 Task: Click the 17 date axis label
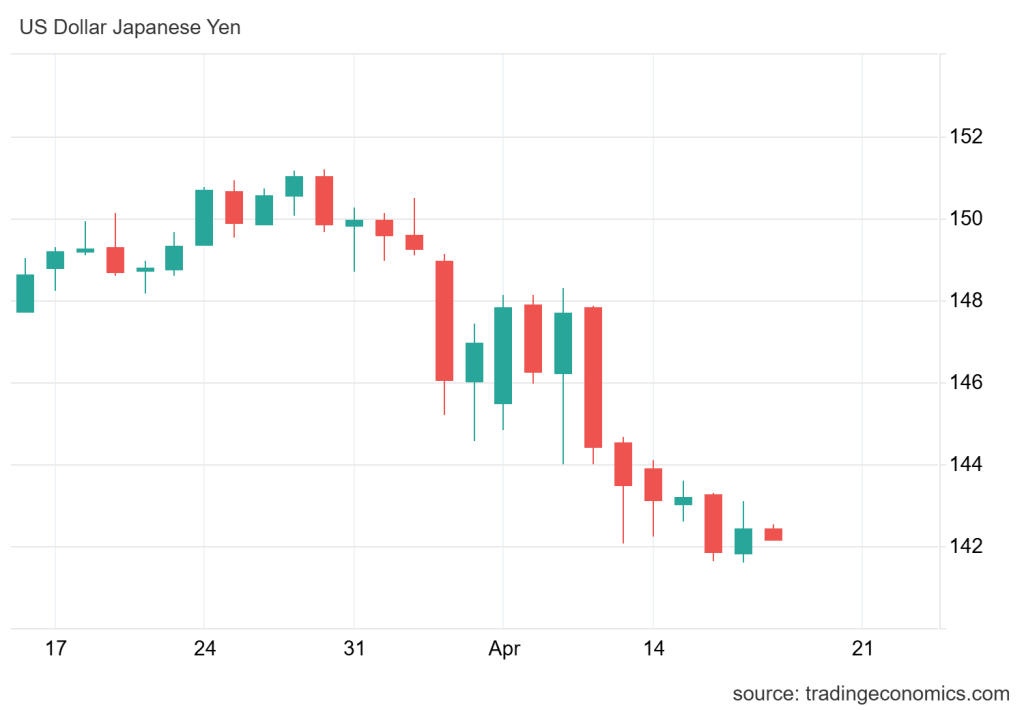pos(55,648)
